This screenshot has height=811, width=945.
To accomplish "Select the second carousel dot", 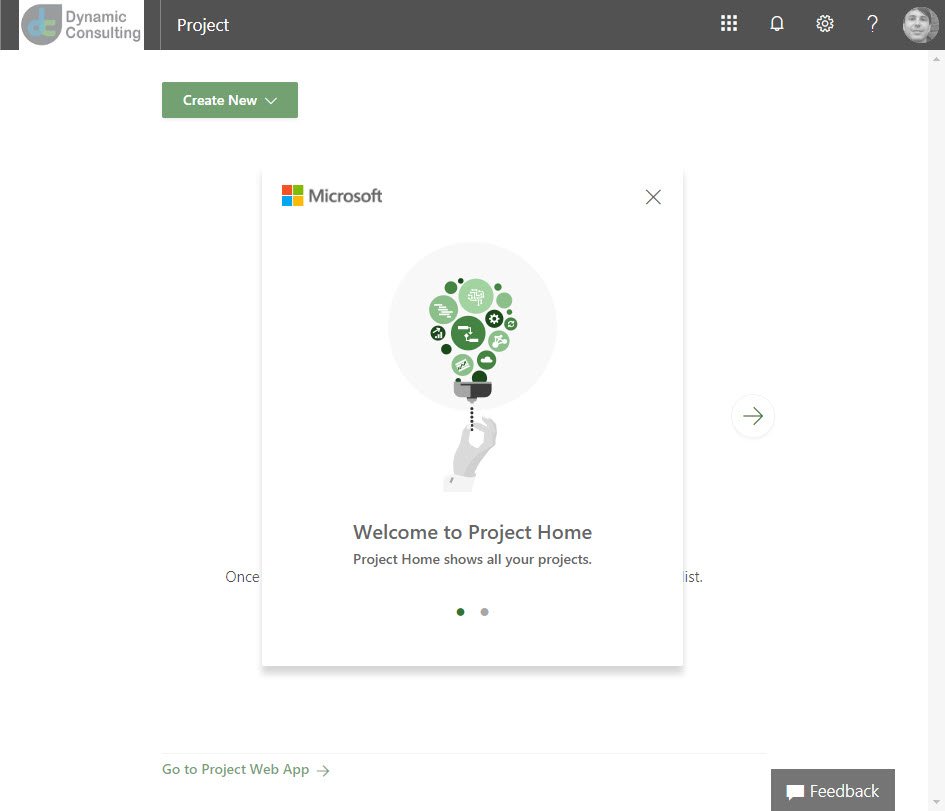I will coord(485,611).
